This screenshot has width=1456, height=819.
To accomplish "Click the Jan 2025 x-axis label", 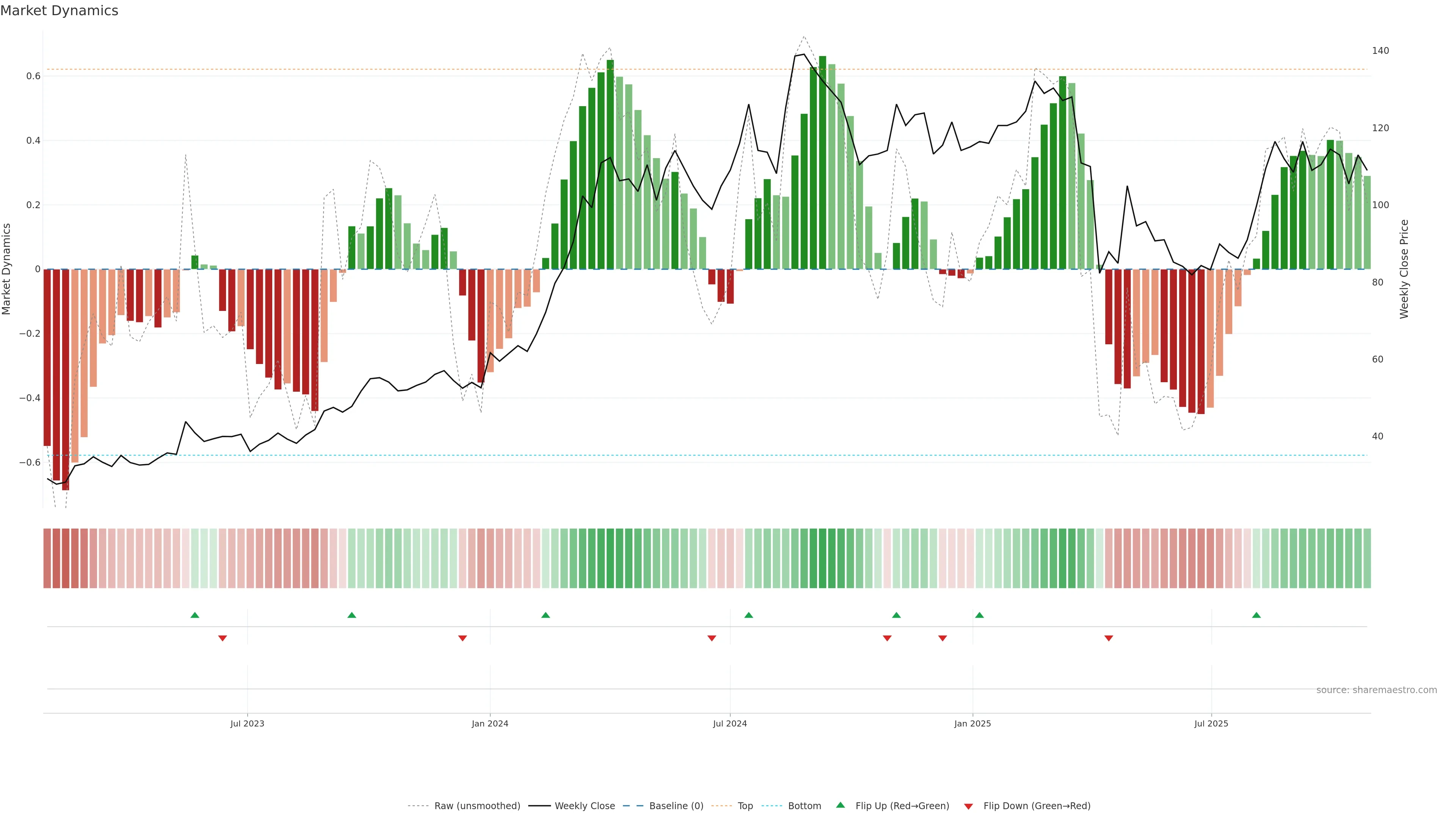I will [x=972, y=723].
